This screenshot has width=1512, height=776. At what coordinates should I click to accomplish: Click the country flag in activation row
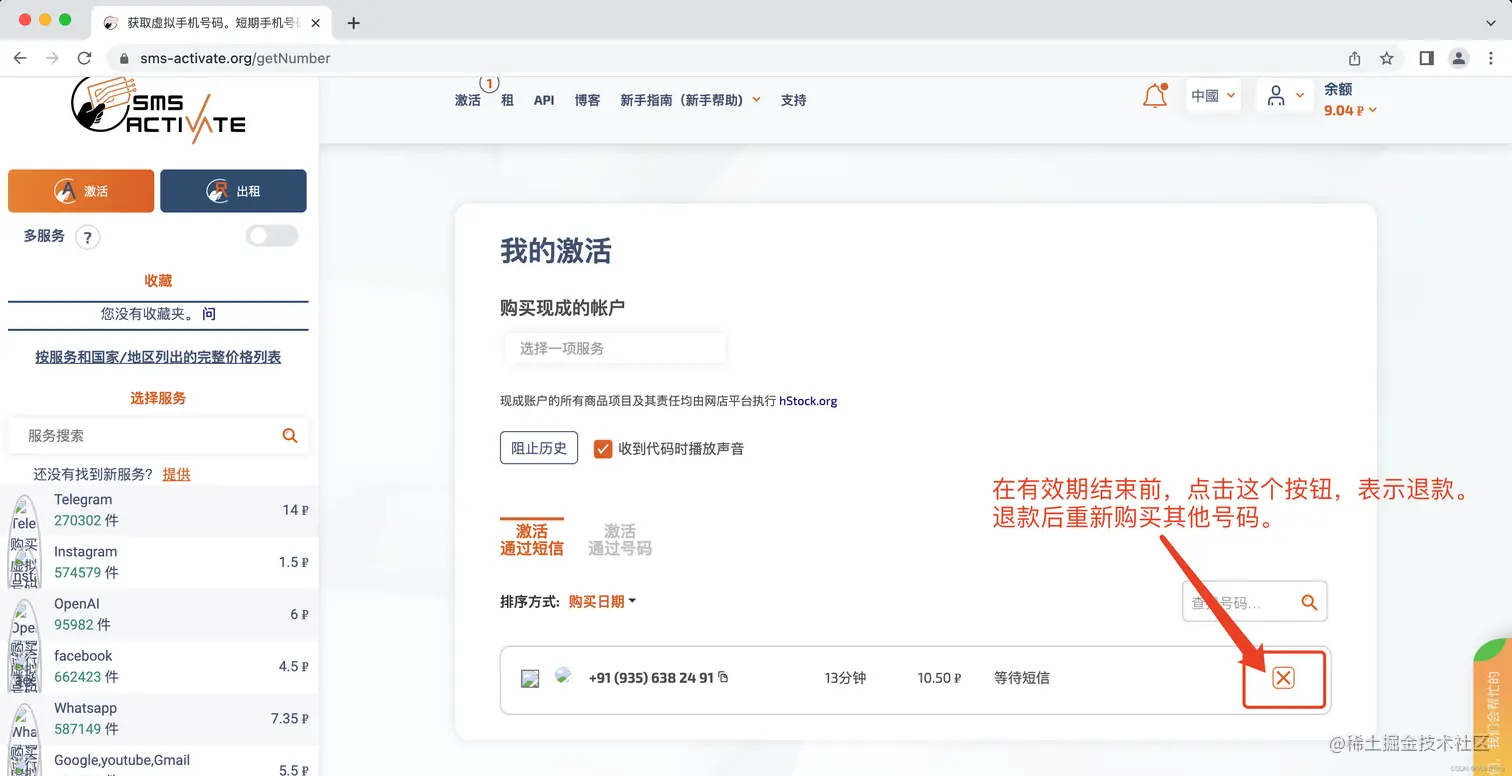click(x=563, y=675)
